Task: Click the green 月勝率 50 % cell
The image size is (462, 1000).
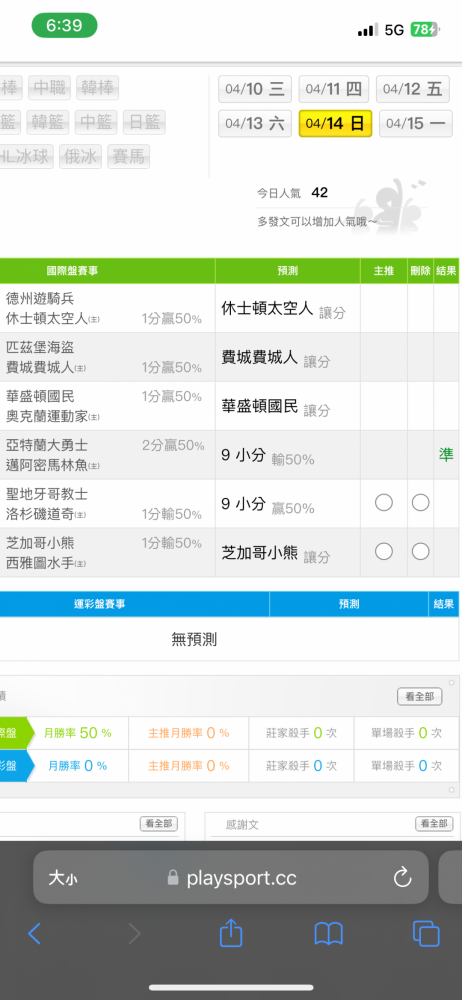Action: click(x=77, y=733)
